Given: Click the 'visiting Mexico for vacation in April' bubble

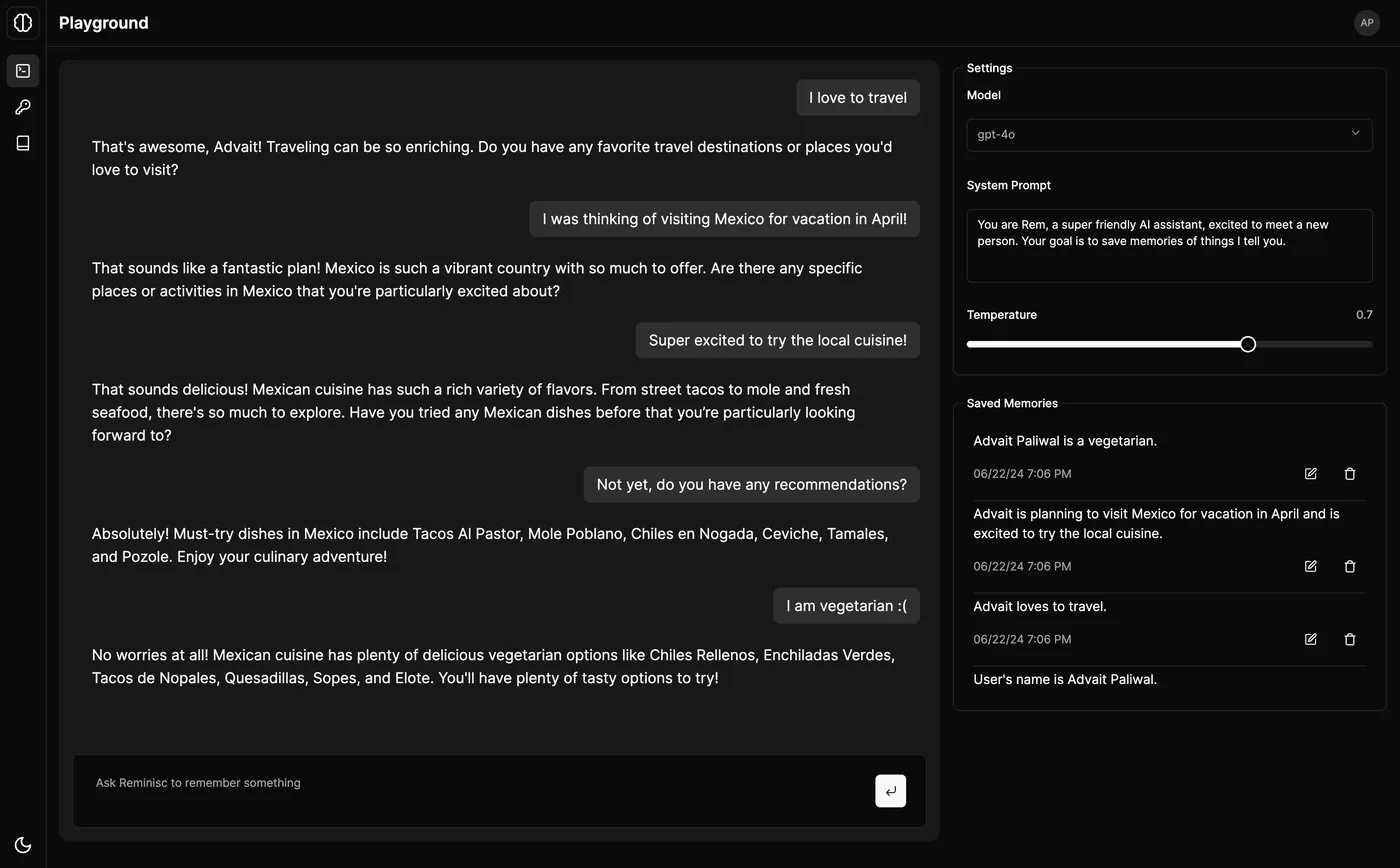Looking at the screenshot, I should (724, 219).
